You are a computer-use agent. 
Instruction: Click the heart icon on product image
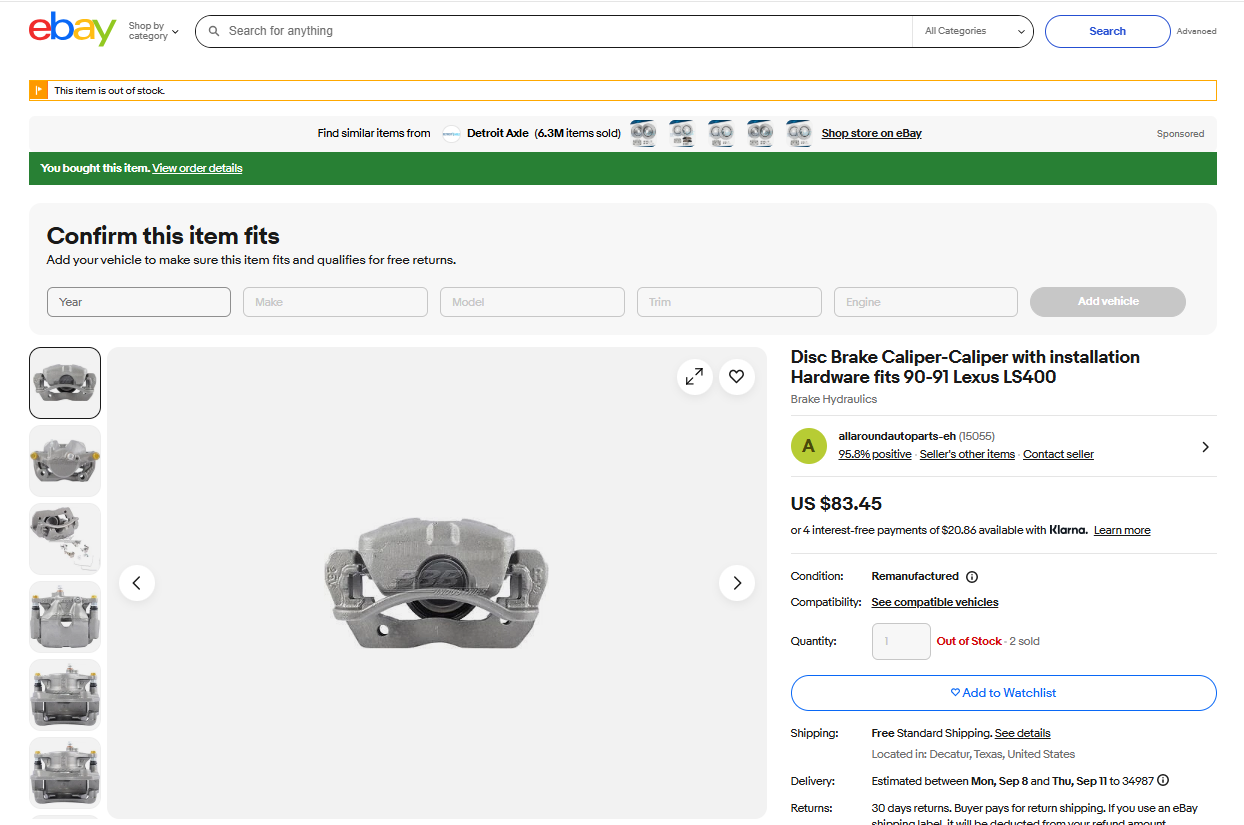coord(737,377)
